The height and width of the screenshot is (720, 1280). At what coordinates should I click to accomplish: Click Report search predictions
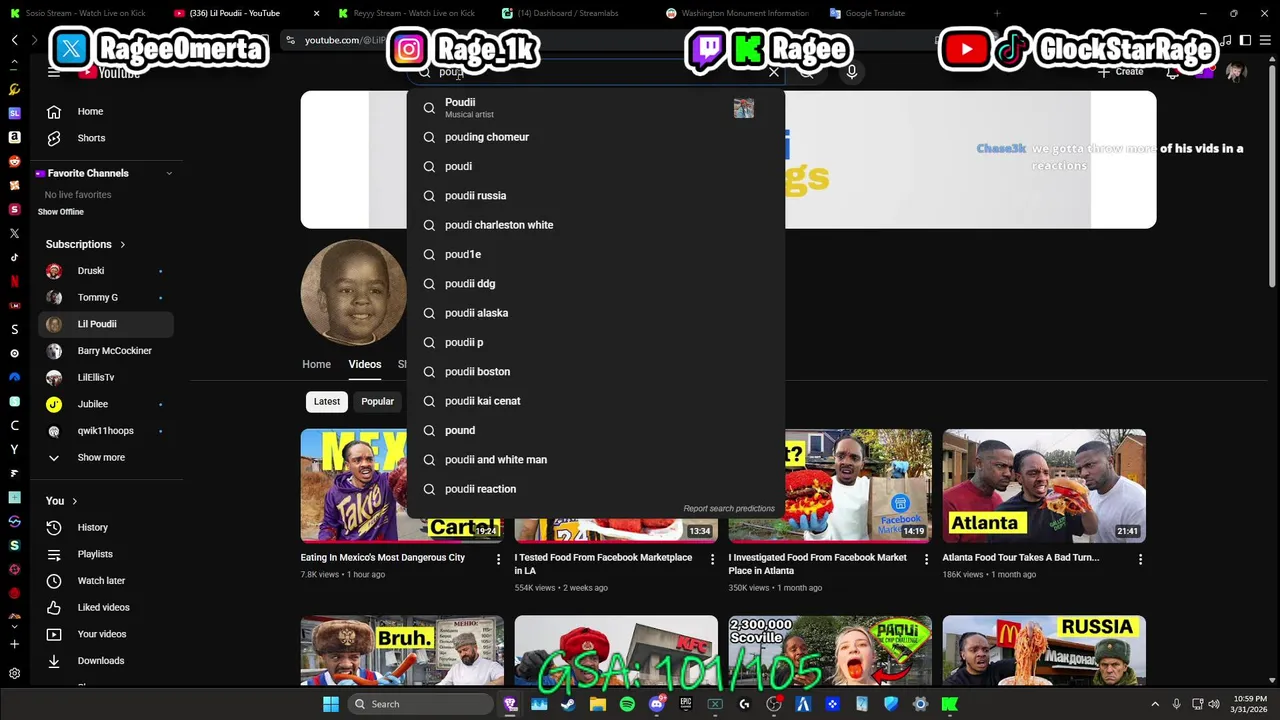pos(729,508)
